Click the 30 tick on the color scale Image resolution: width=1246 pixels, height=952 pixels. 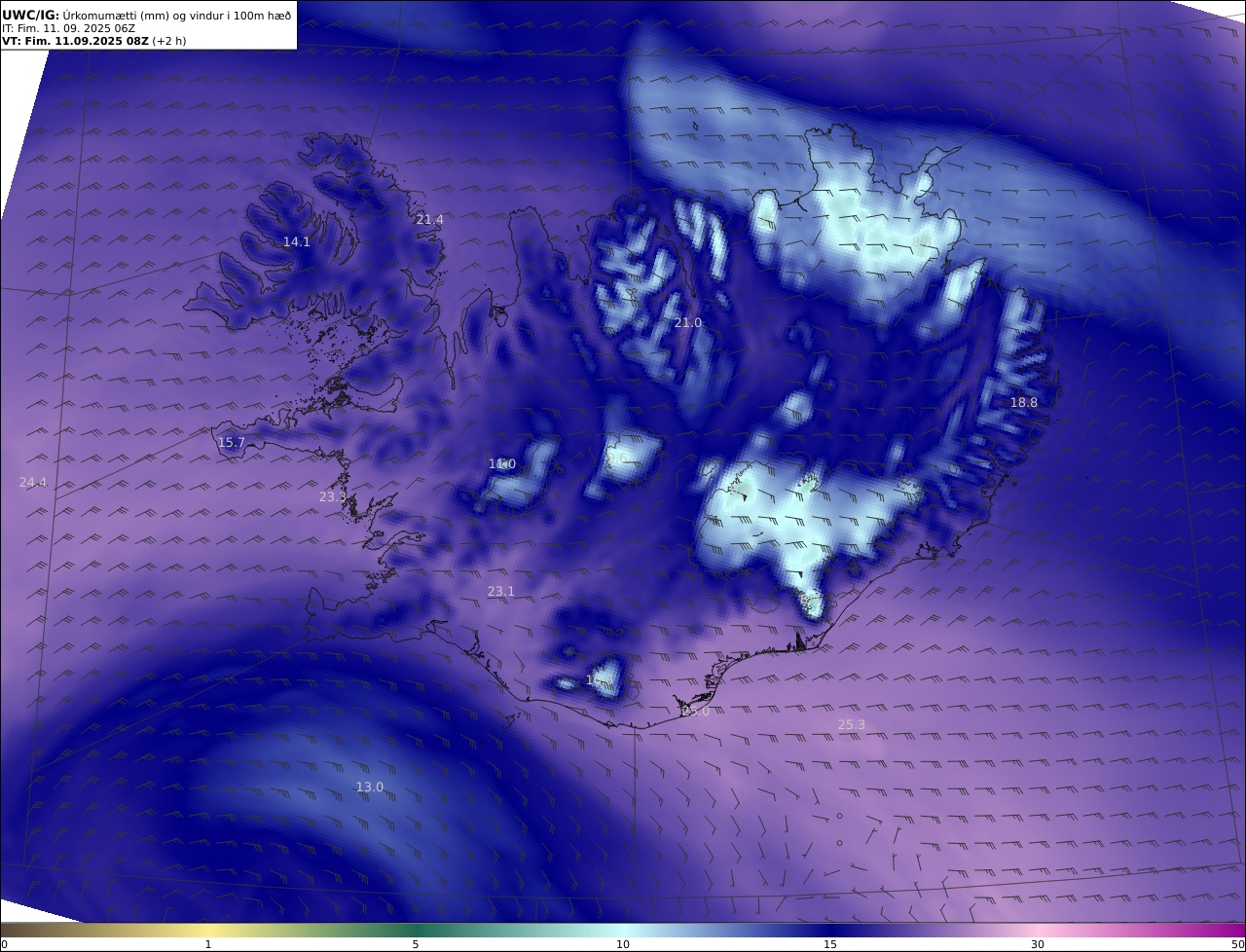(1038, 944)
